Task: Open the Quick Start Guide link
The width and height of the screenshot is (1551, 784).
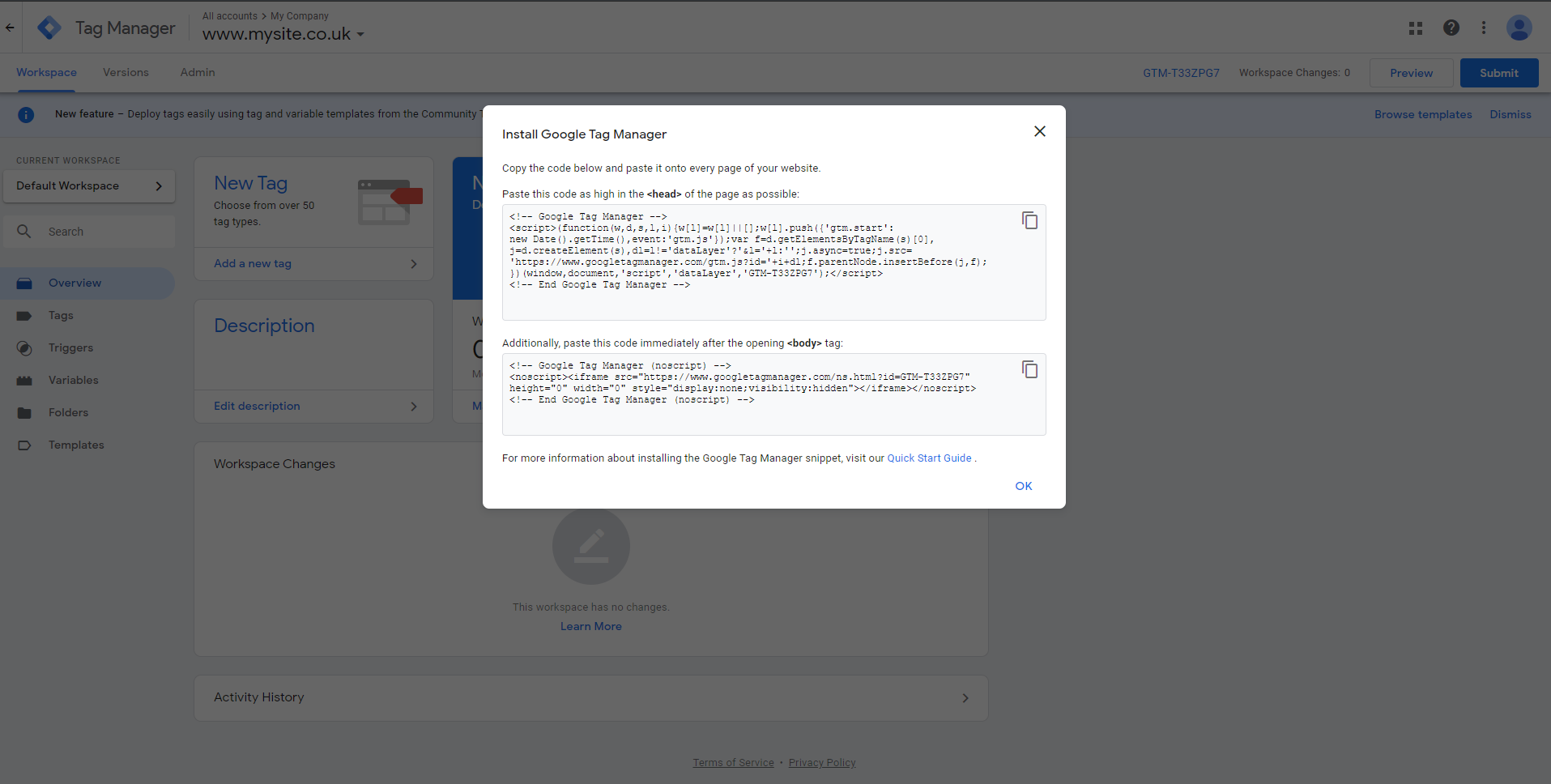Action: tap(929, 458)
